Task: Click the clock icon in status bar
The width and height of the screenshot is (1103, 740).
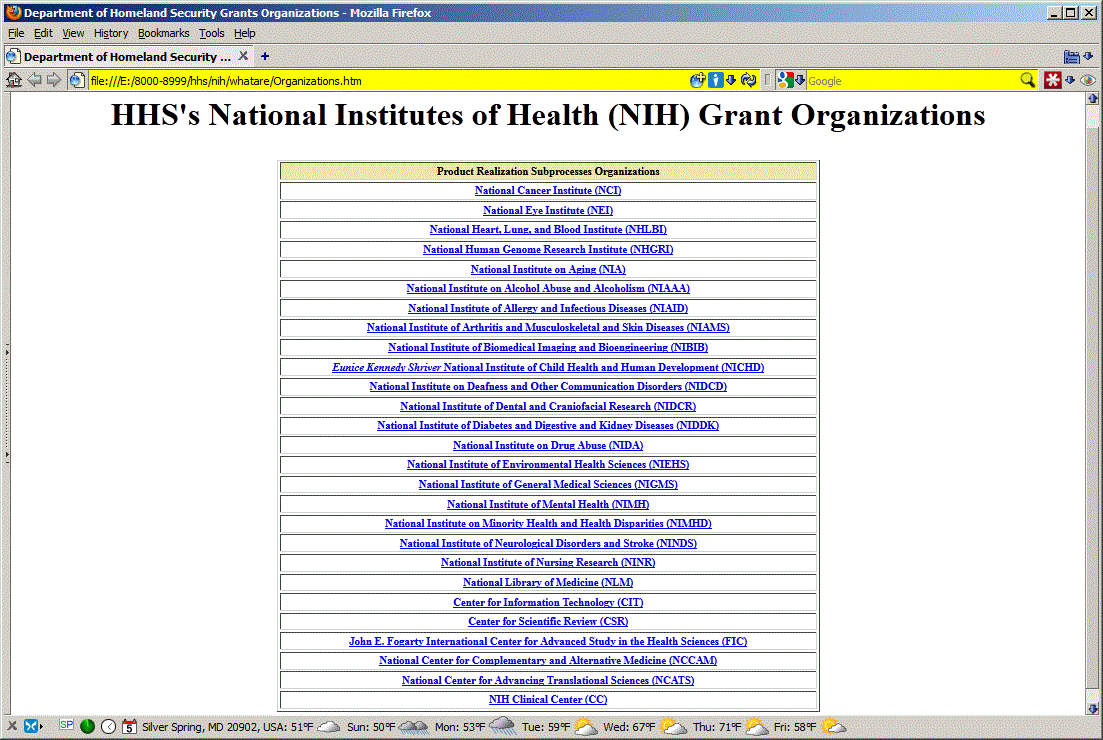Action: (108, 727)
